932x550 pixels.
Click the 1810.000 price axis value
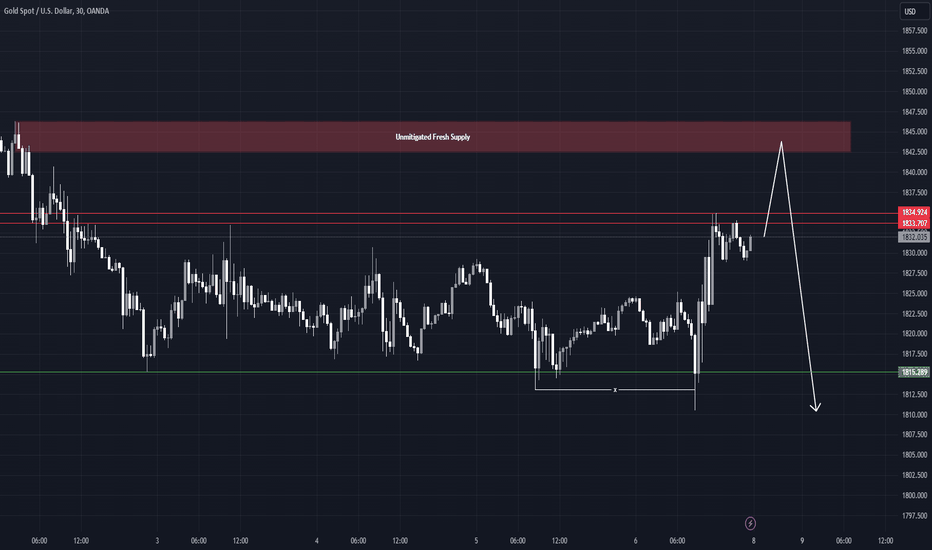914,414
